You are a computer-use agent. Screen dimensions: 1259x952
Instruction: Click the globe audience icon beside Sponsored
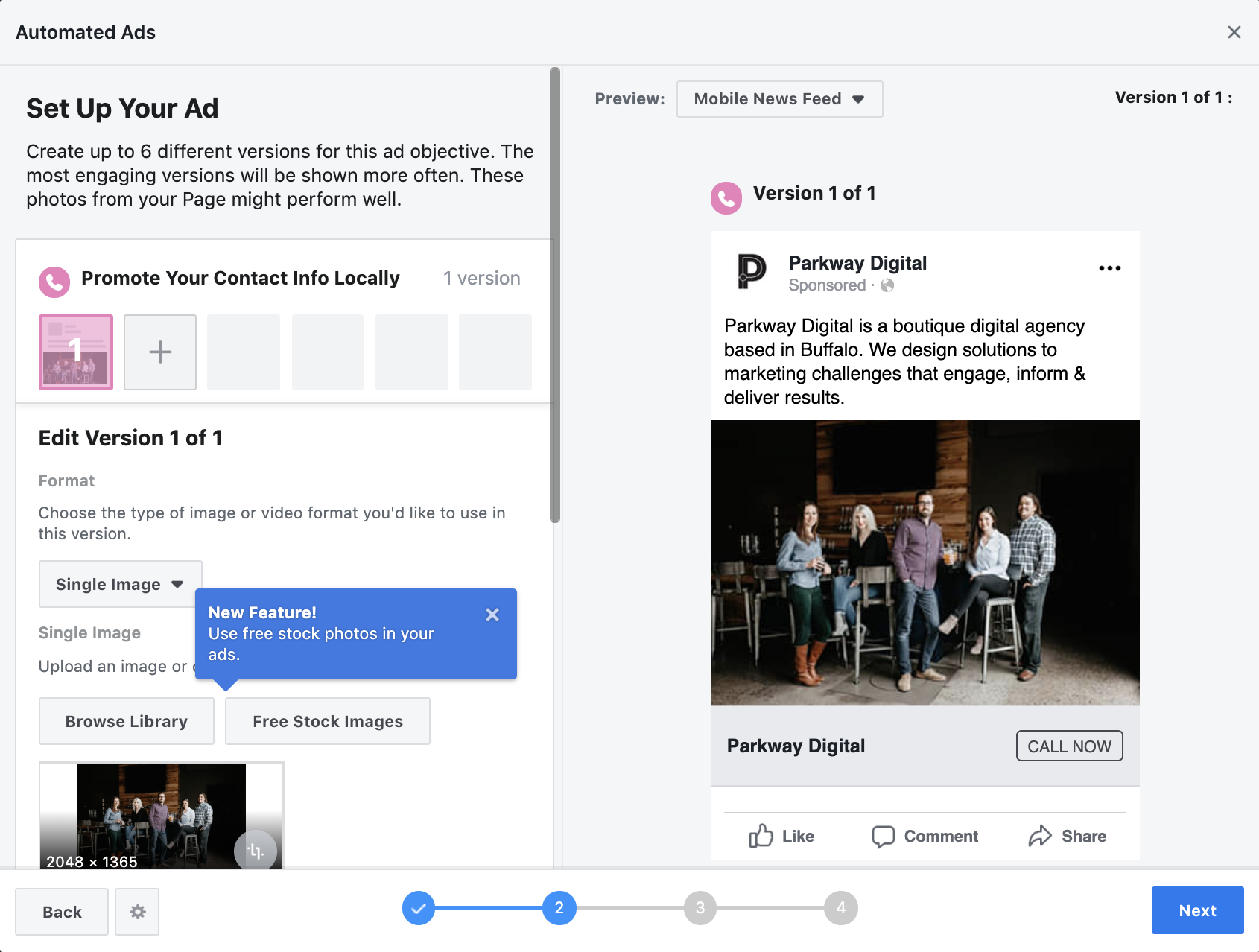point(887,285)
